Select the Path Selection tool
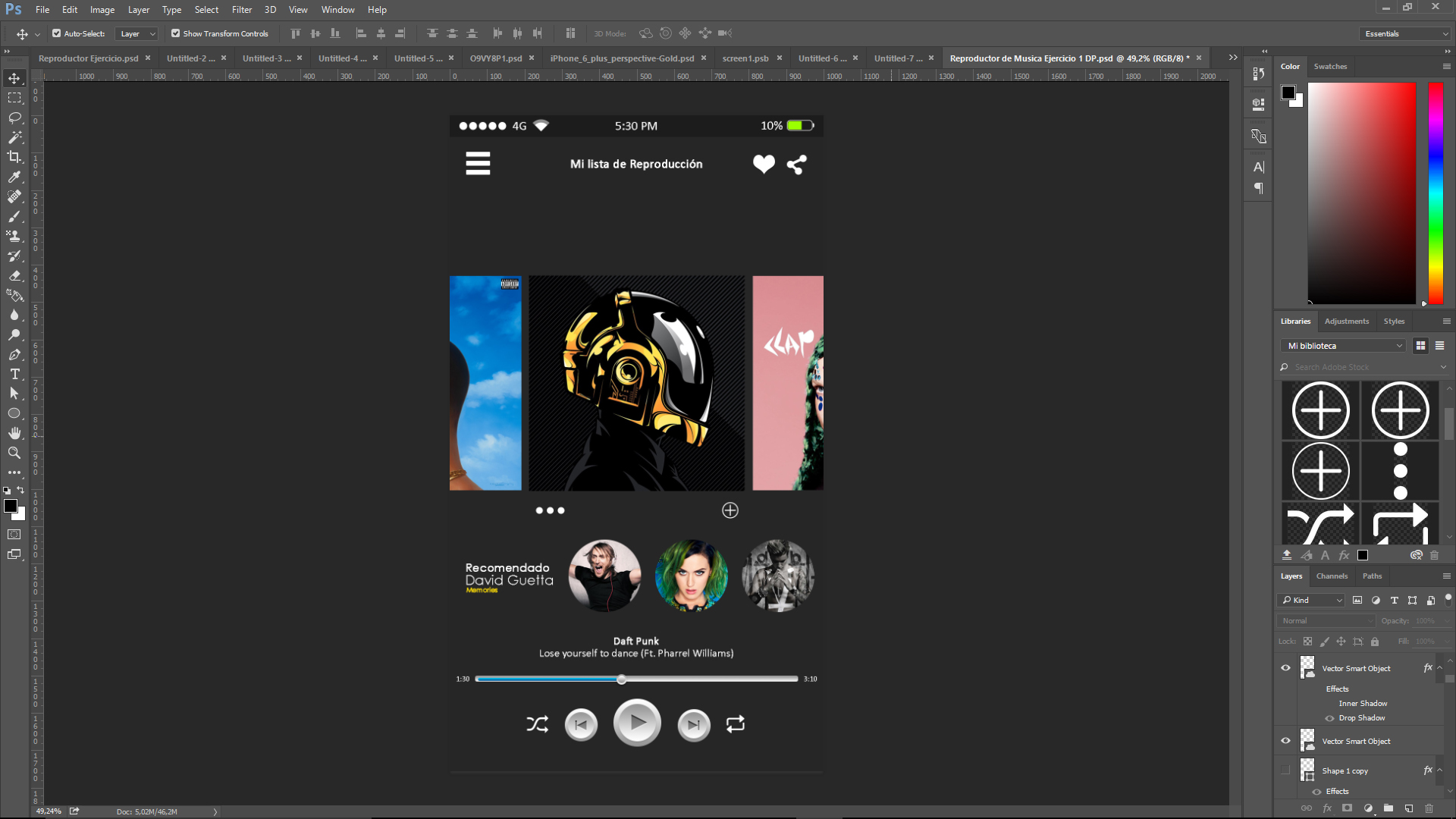Image resolution: width=1456 pixels, height=819 pixels. click(14, 394)
